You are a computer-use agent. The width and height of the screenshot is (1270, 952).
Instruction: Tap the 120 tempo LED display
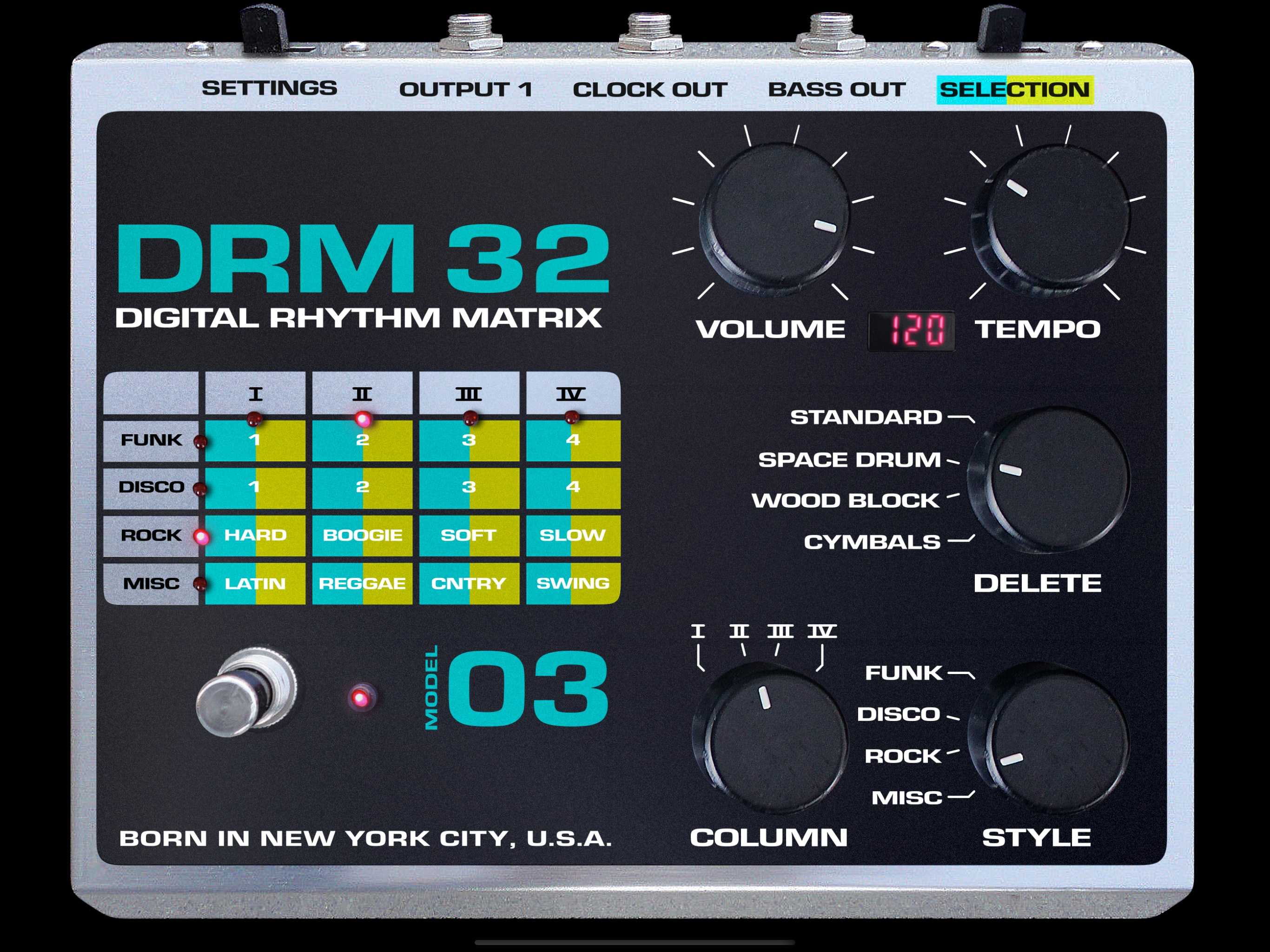pos(911,331)
